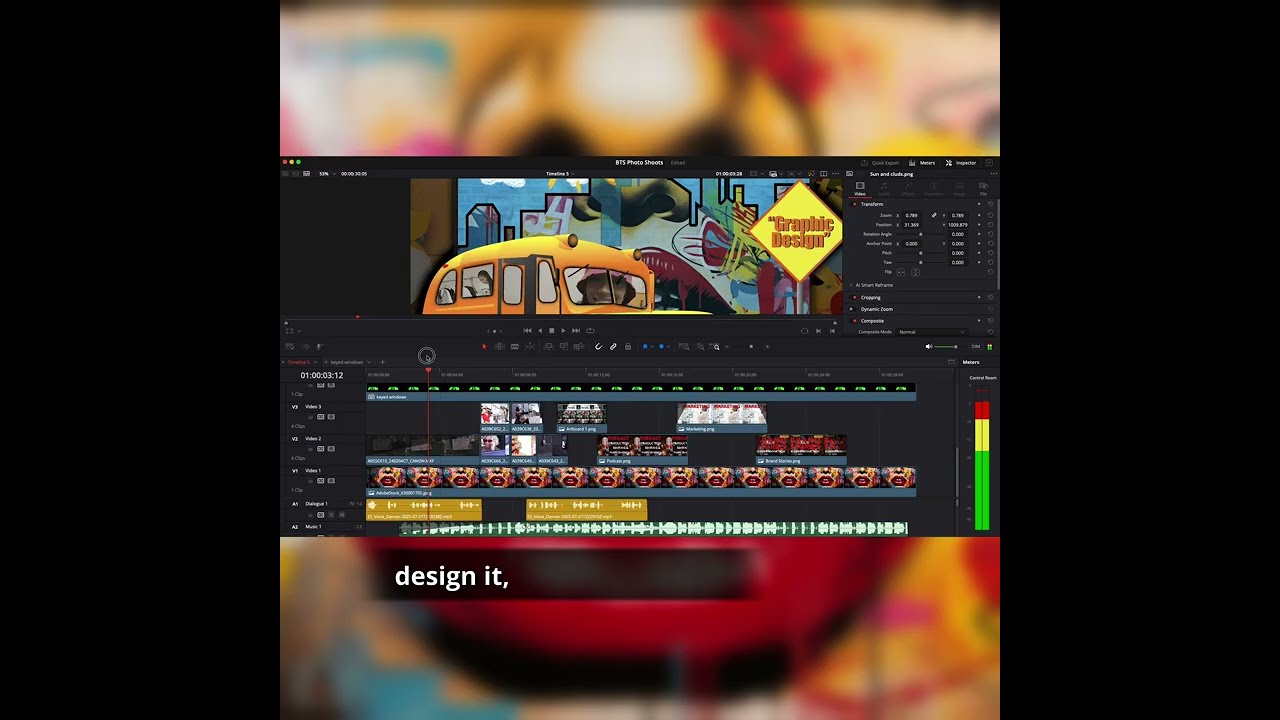Click the Video 3 track name label
The image size is (1280, 720).
pos(313,407)
